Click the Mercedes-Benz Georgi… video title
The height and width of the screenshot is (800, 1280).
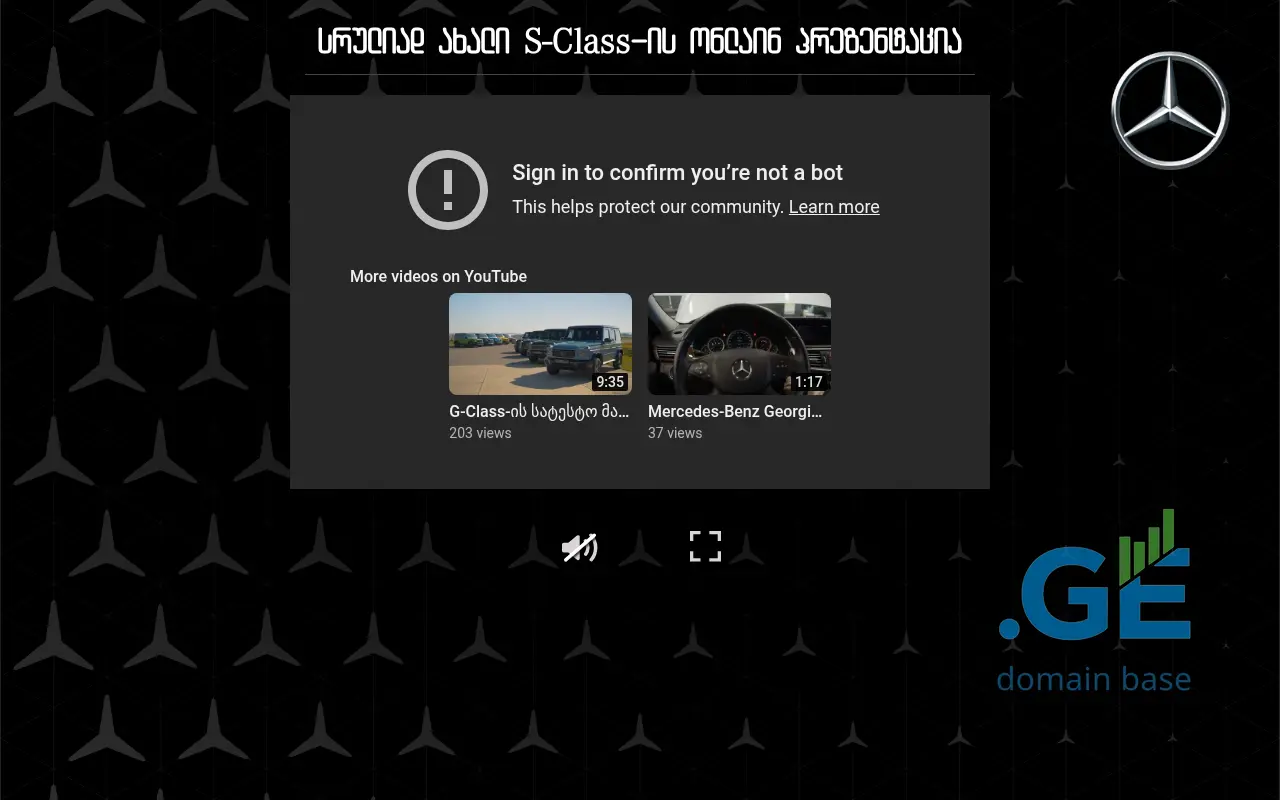(x=735, y=411)
